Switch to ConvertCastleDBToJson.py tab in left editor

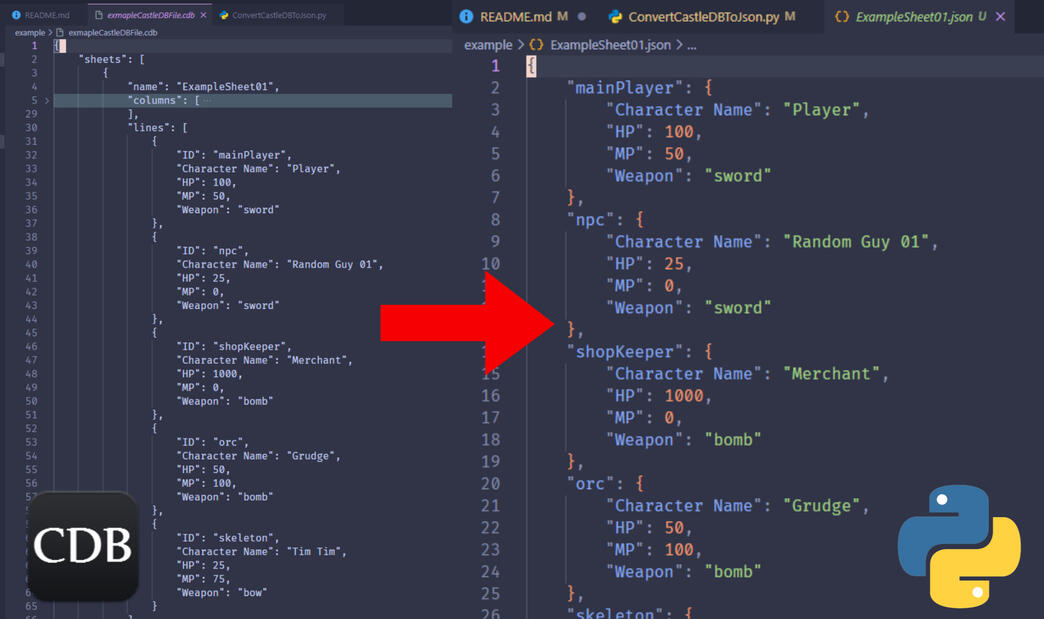[x=279, y=16]
